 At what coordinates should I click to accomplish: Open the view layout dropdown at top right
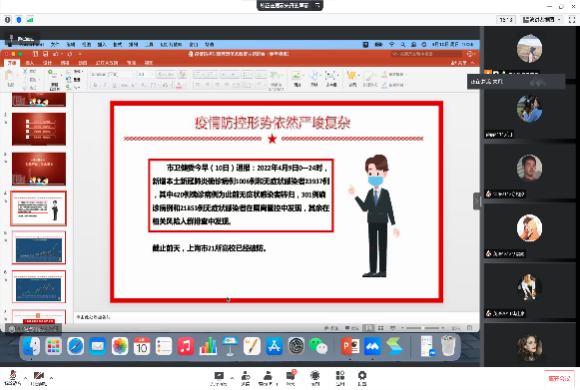click(x=542, y=20)
